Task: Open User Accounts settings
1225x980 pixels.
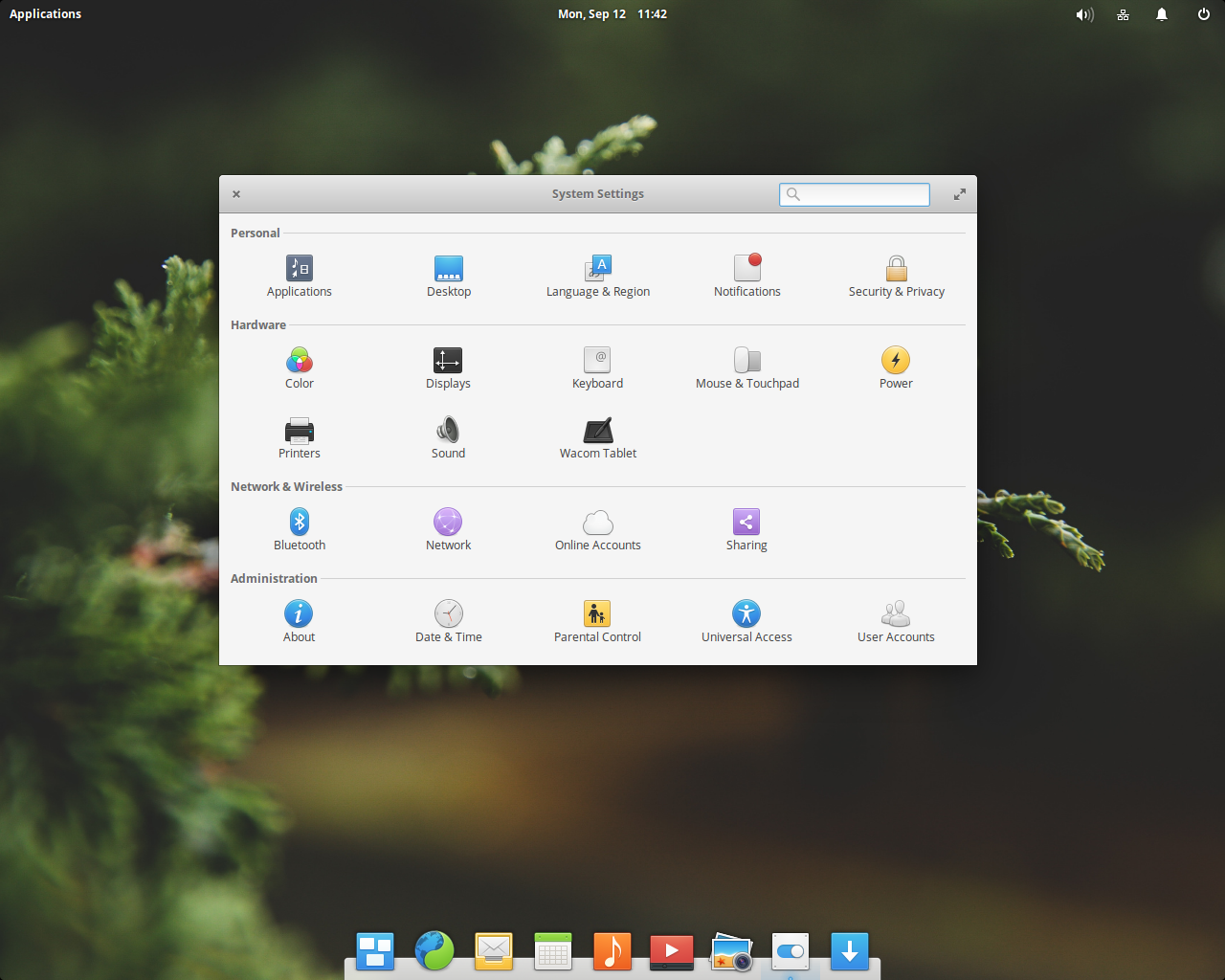Action: tap(897, 623)
